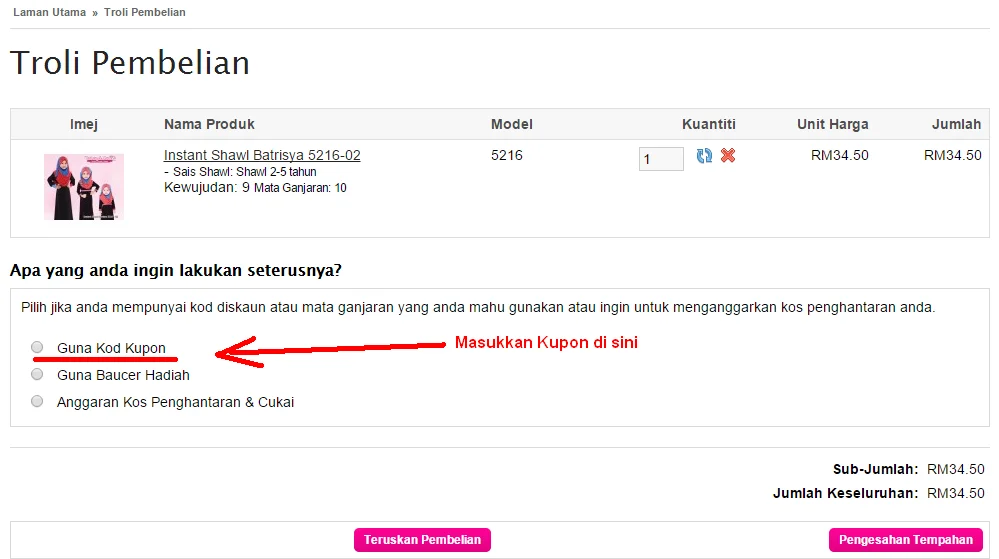999x559 pixels.
Task: Click the Troli Pembelian page heading
Action: tap(130, 63)
